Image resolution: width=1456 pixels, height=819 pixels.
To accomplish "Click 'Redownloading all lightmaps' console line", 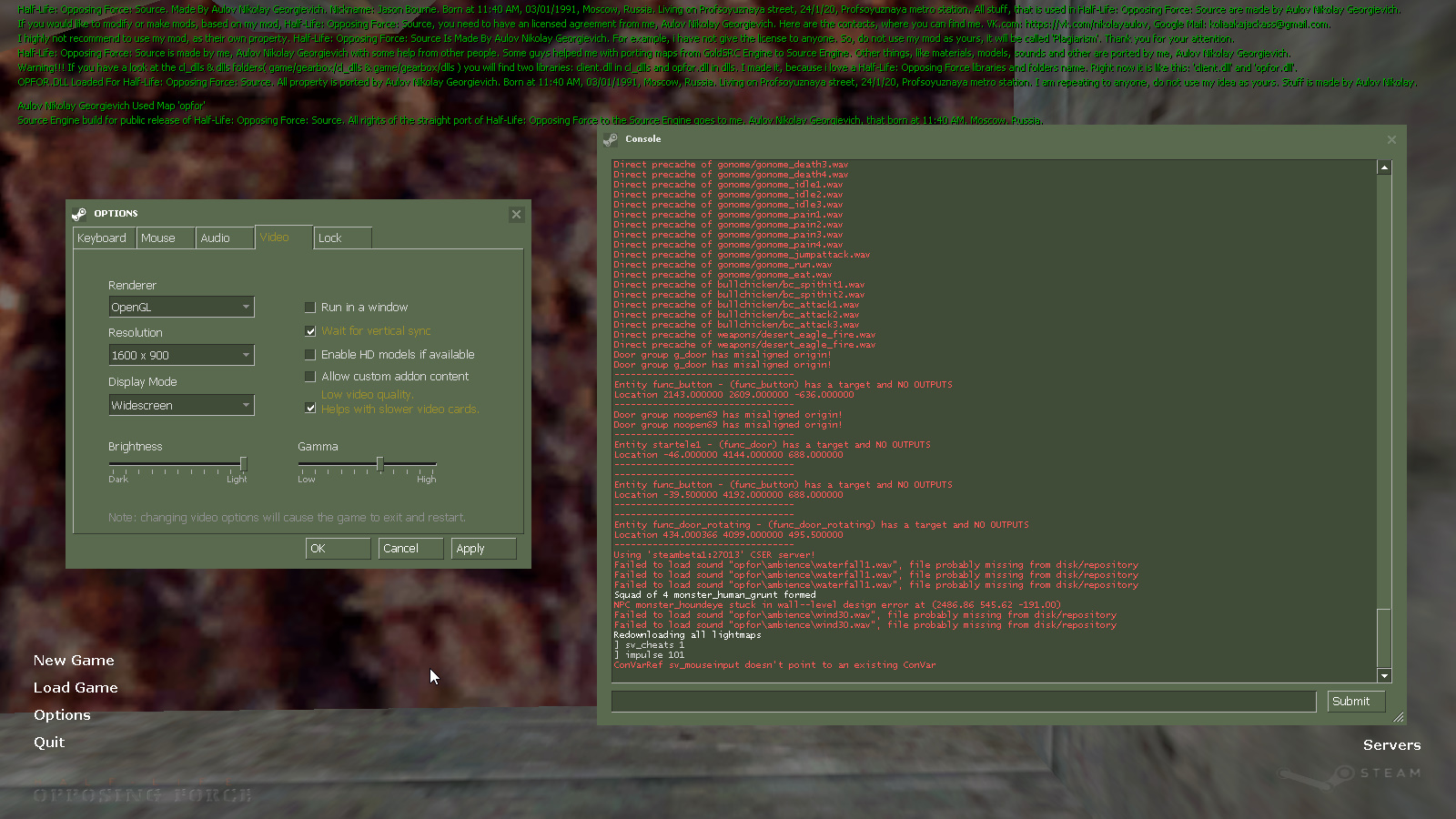I will [687, 635].
